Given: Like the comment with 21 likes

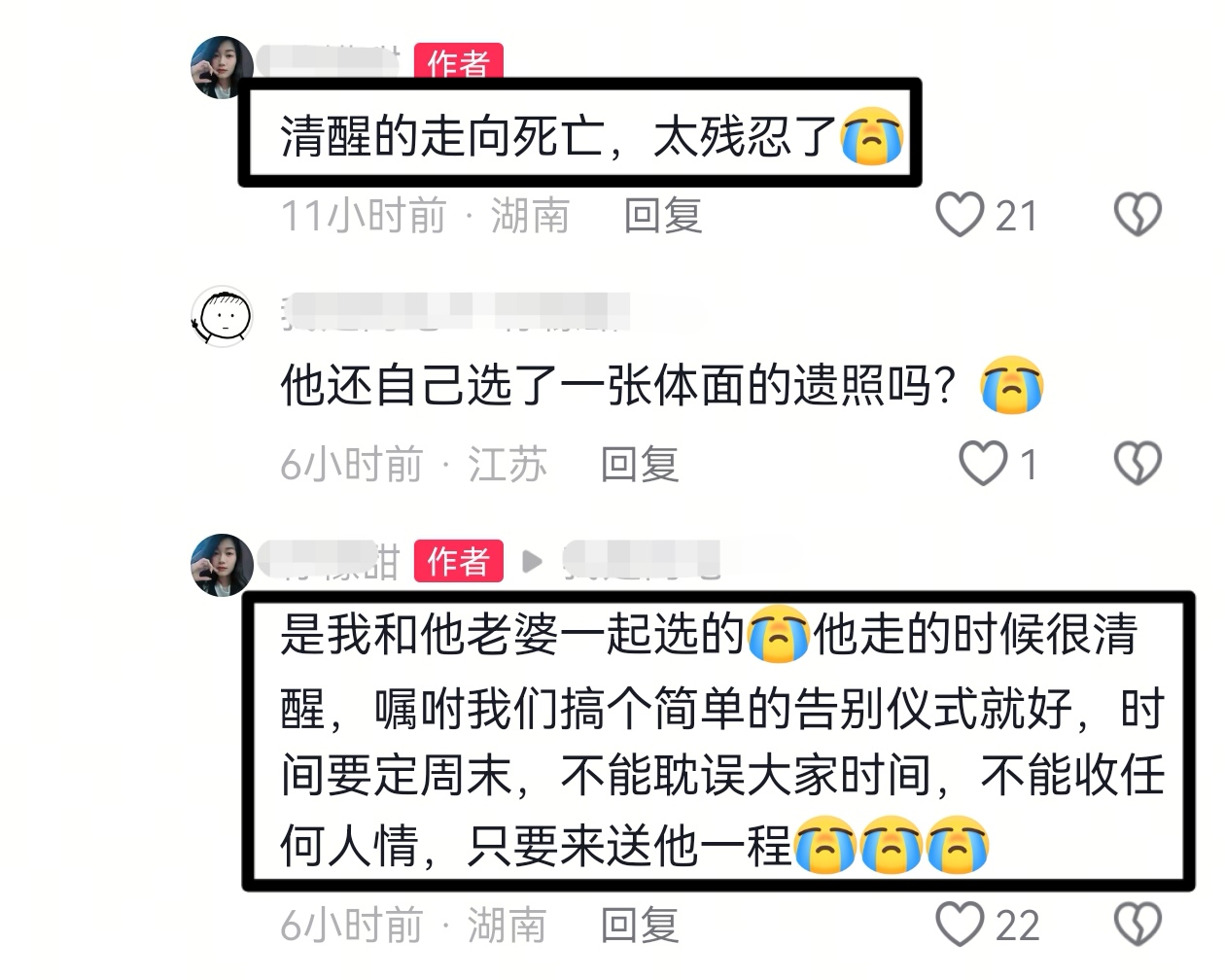Looking at the screenshot, I should click(x=960, y=215).
